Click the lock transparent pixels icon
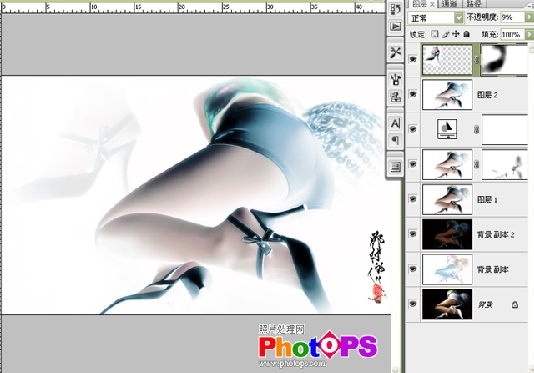Image resolution: width=534 pixels, height=373 pixels. coord(435,34)
